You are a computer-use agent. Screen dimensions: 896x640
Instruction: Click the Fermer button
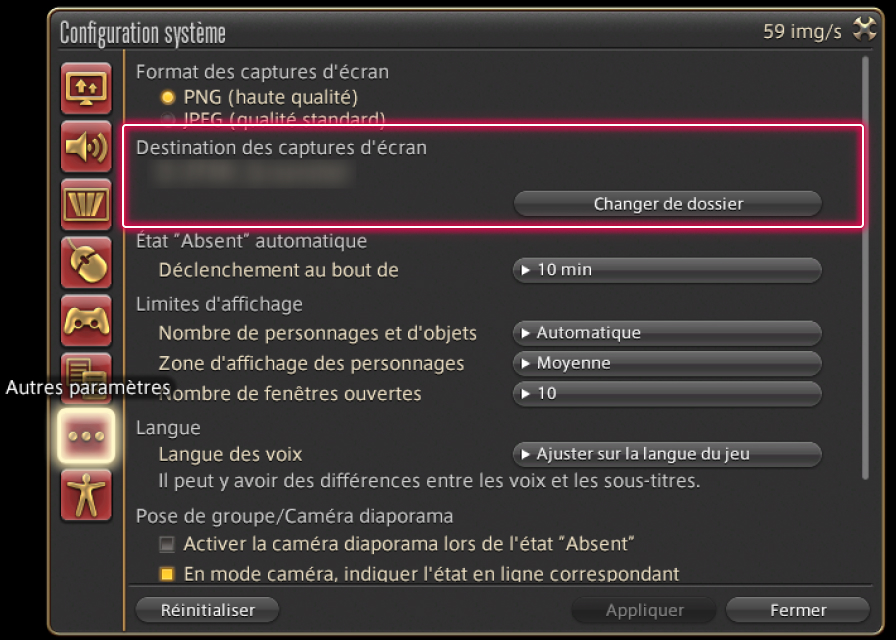coord(797,610)
